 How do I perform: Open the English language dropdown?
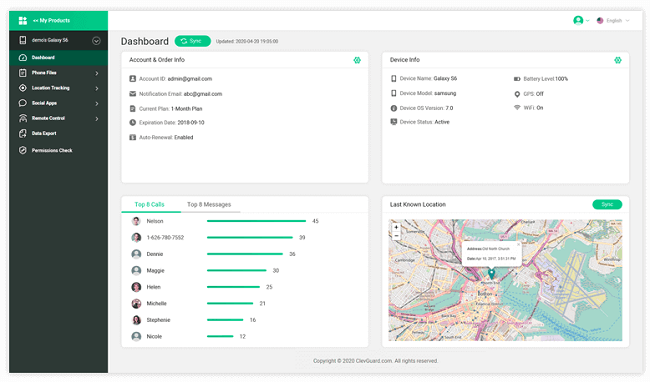pyautogui.click(x=613, y=20)
